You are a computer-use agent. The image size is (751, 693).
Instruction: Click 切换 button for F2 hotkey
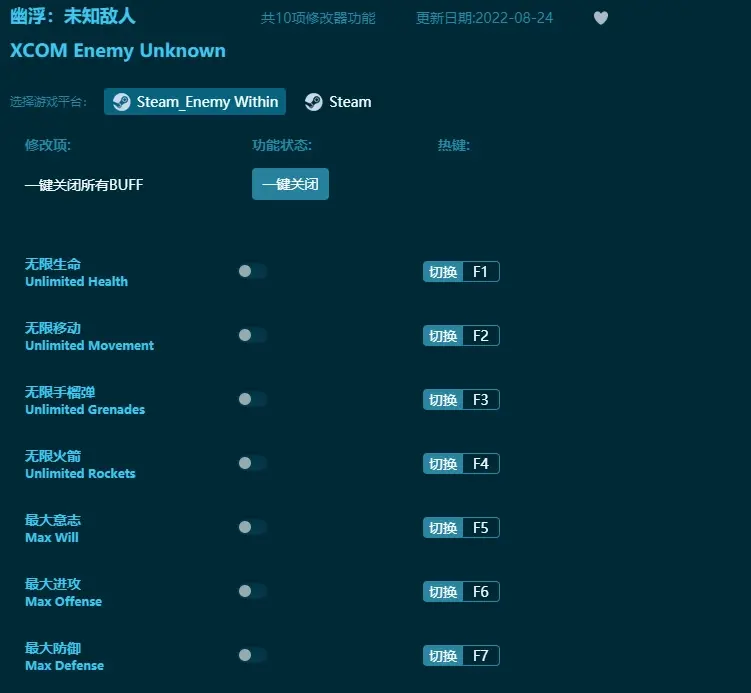[443, 336]
